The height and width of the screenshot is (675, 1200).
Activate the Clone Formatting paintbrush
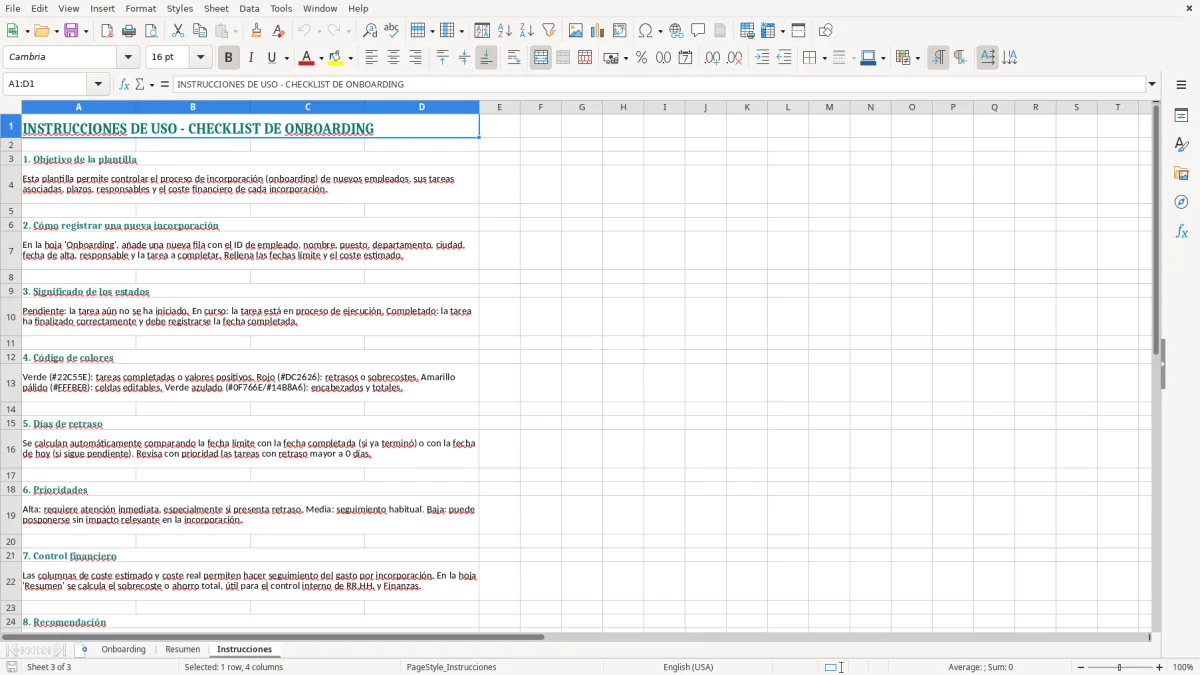[257, 31]
